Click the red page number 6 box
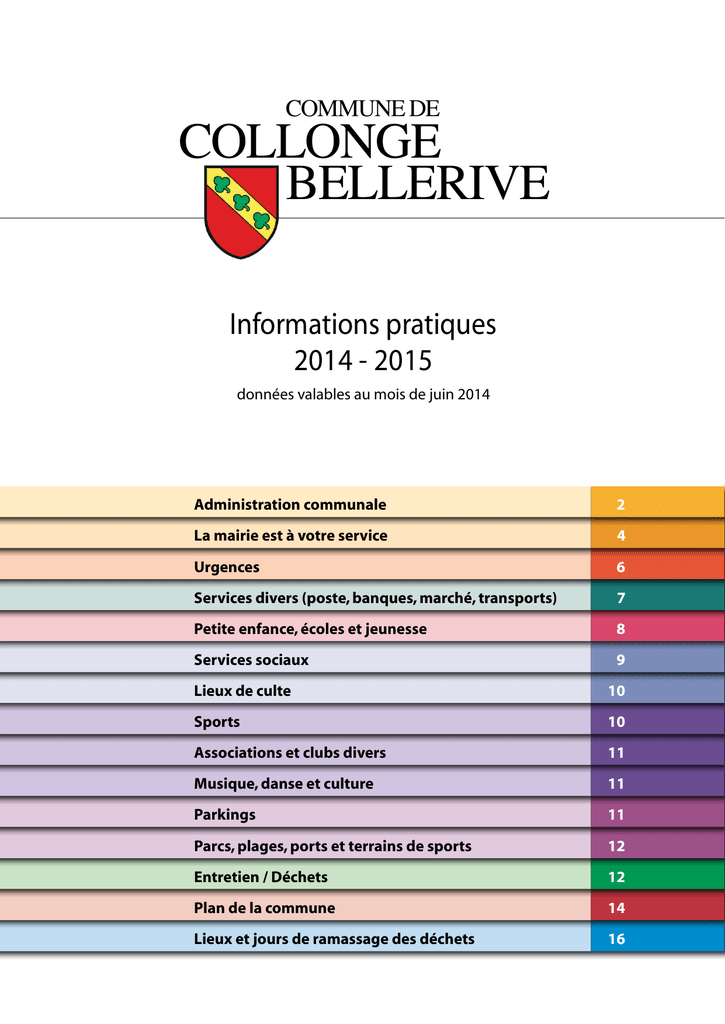 pos(657,567)
